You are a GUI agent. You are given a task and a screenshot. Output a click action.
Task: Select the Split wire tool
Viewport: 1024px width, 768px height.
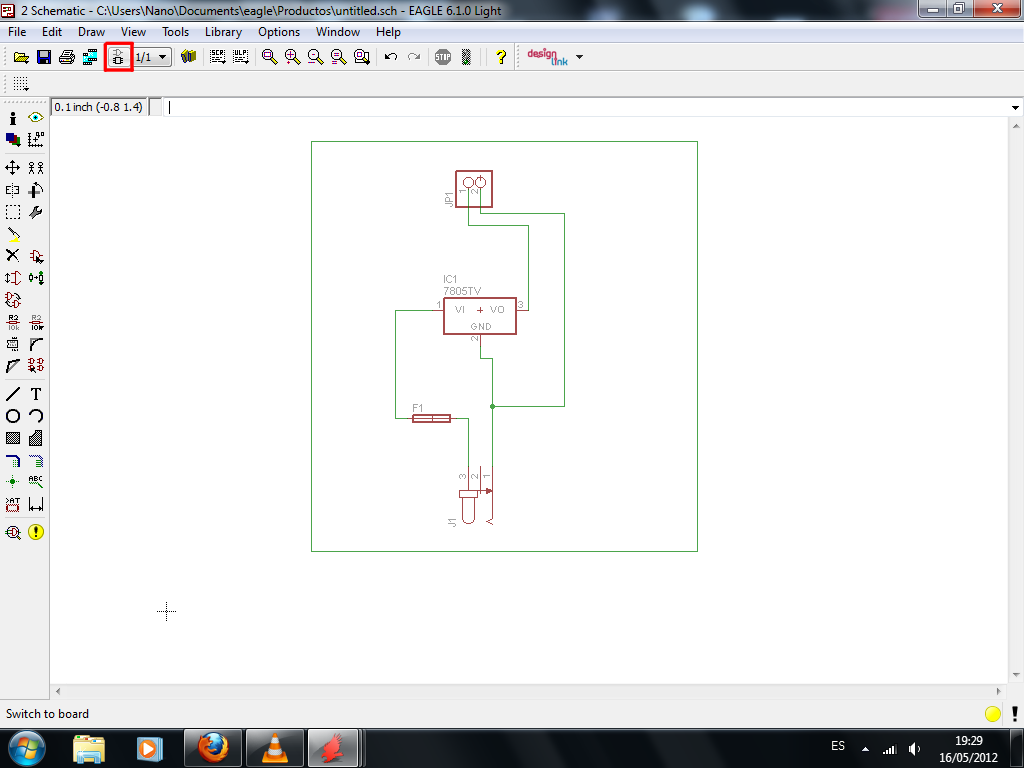pos(12,366)
